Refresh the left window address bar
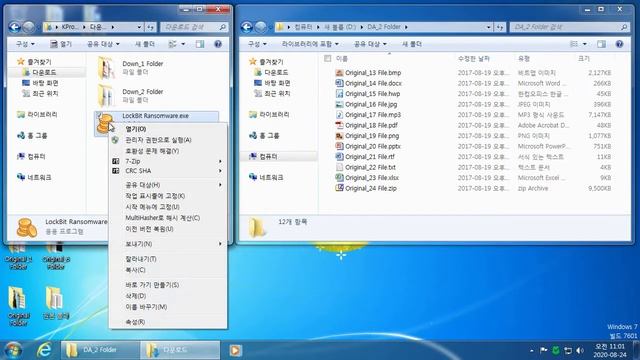 pyautogui.click(x=151, y=27)
